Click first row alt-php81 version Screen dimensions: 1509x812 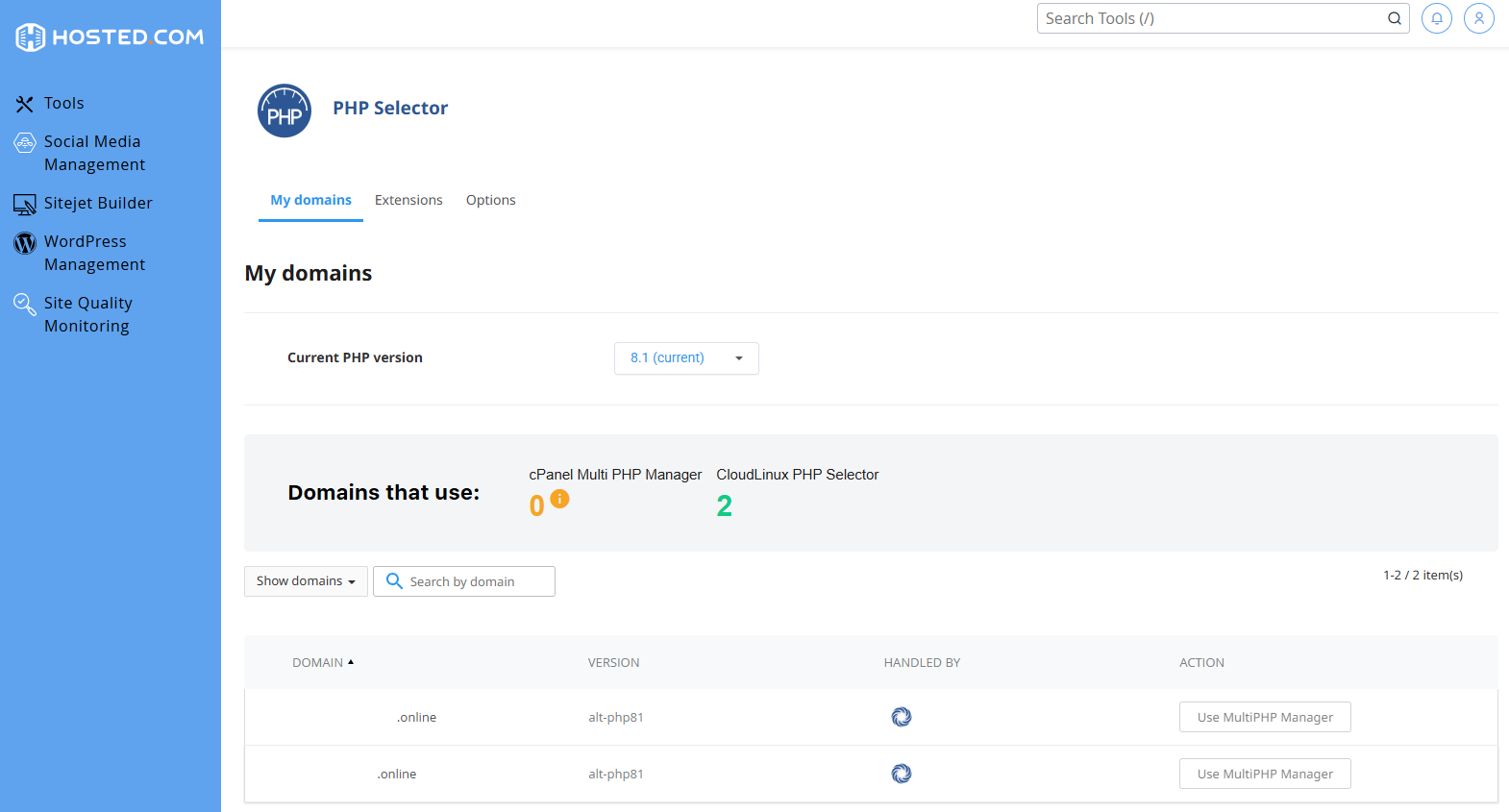616,717
